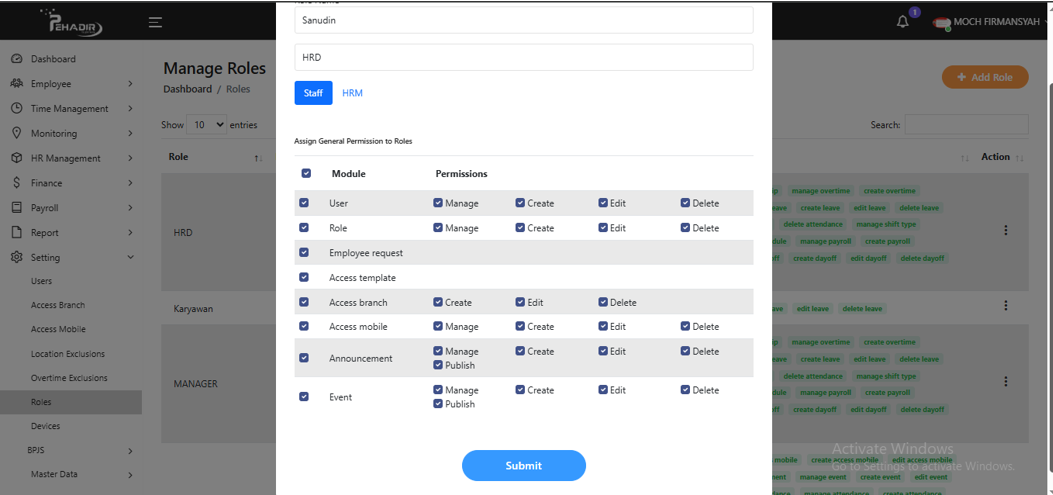
Task: Open Access Branch in sidebar
Action: click(58, 305)
